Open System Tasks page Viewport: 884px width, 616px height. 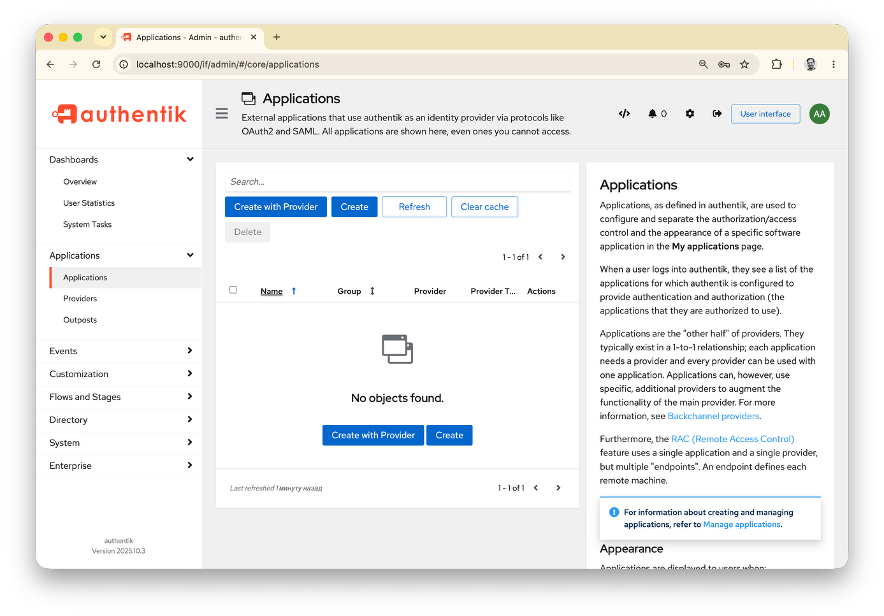pos(87,224)
